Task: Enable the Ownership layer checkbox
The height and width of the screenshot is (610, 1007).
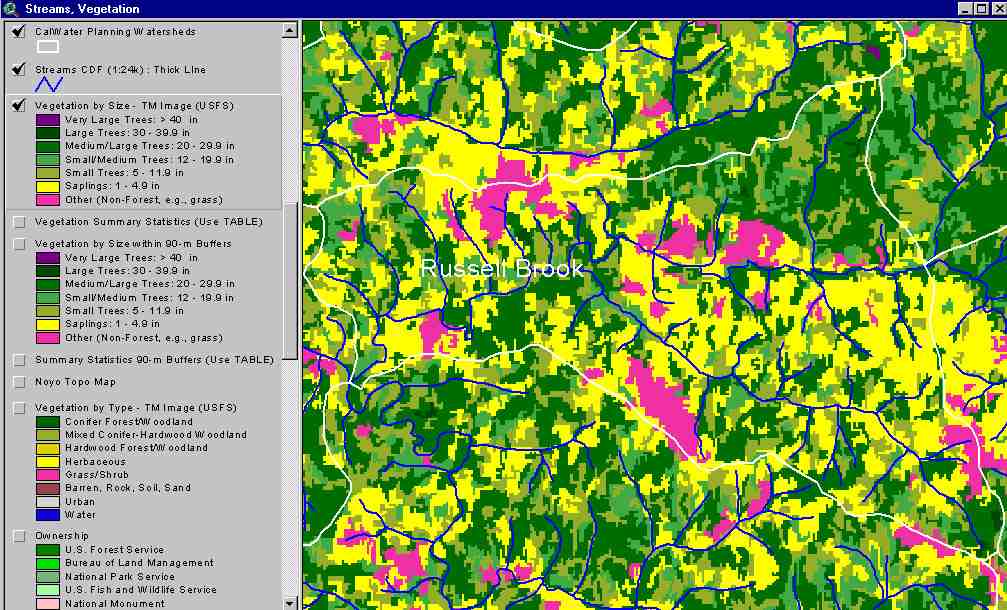Action: (19, 536)
